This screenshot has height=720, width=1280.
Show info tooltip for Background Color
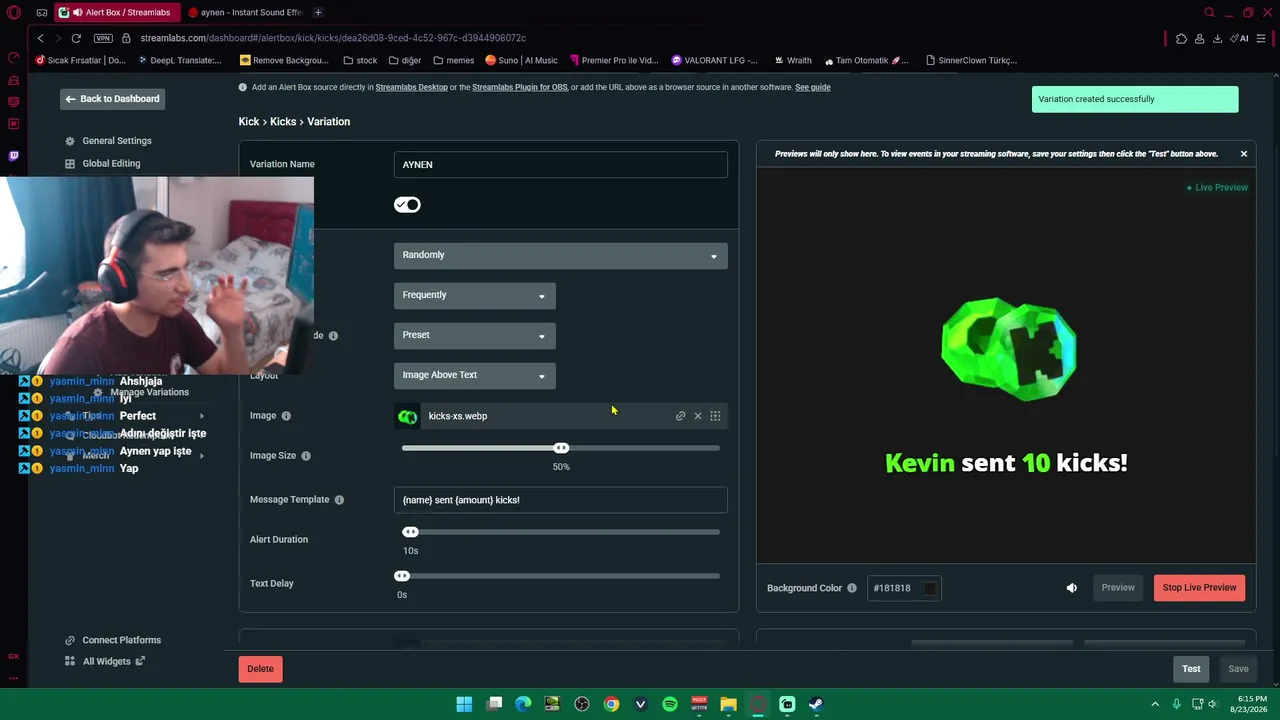[x=852, y=588]
